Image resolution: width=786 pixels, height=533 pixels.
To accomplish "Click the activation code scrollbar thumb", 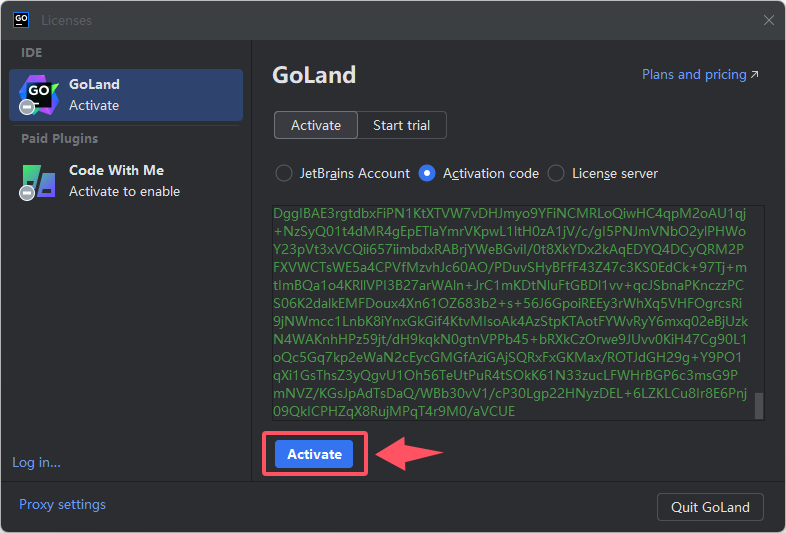I will point(759,406).
